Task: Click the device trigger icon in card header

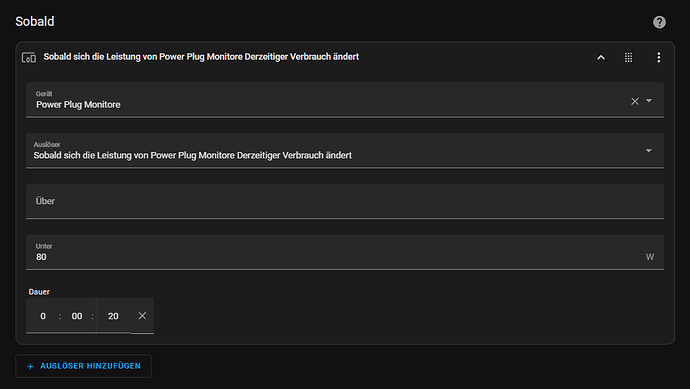Action: point(29,57)
